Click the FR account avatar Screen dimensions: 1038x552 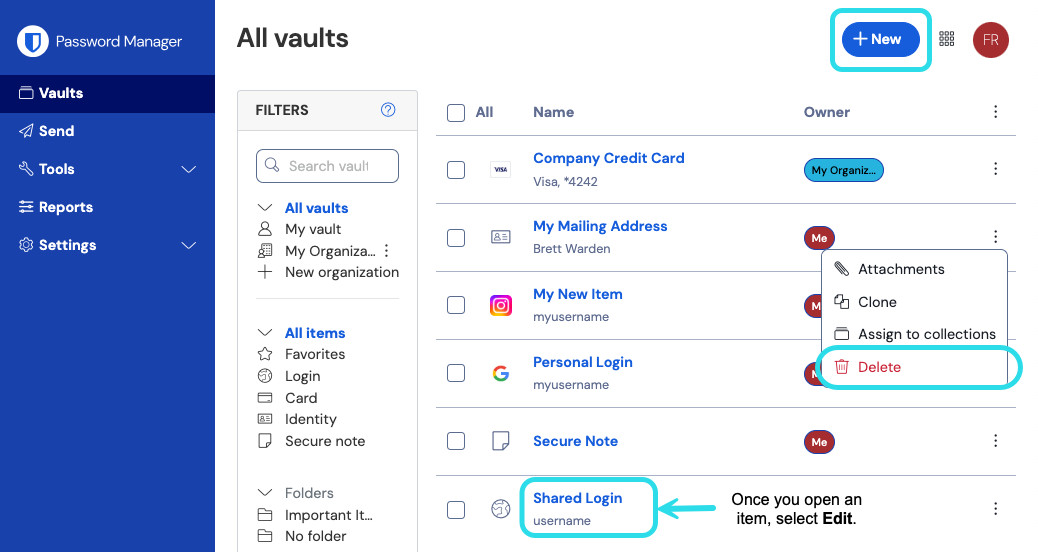[x=990, y=40]
